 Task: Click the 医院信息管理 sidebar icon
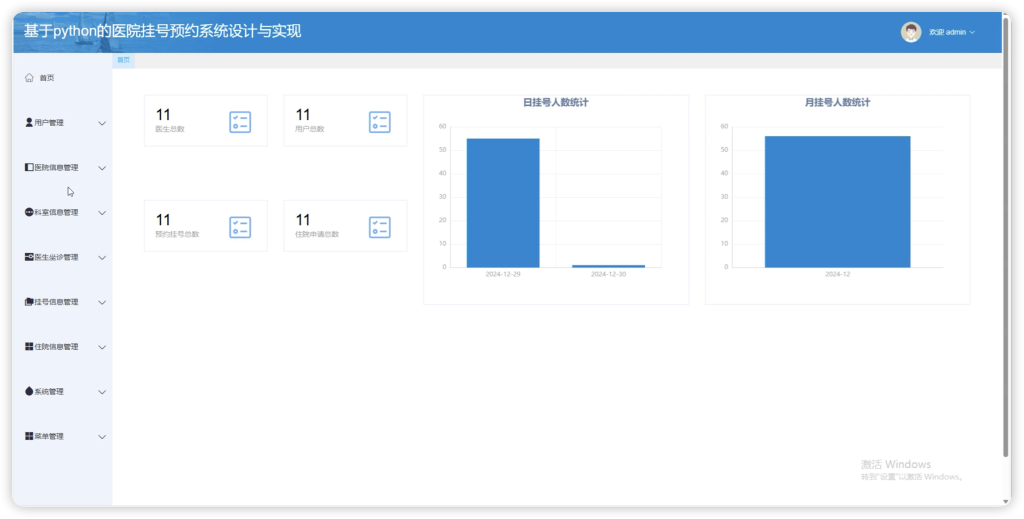(29, 167)
